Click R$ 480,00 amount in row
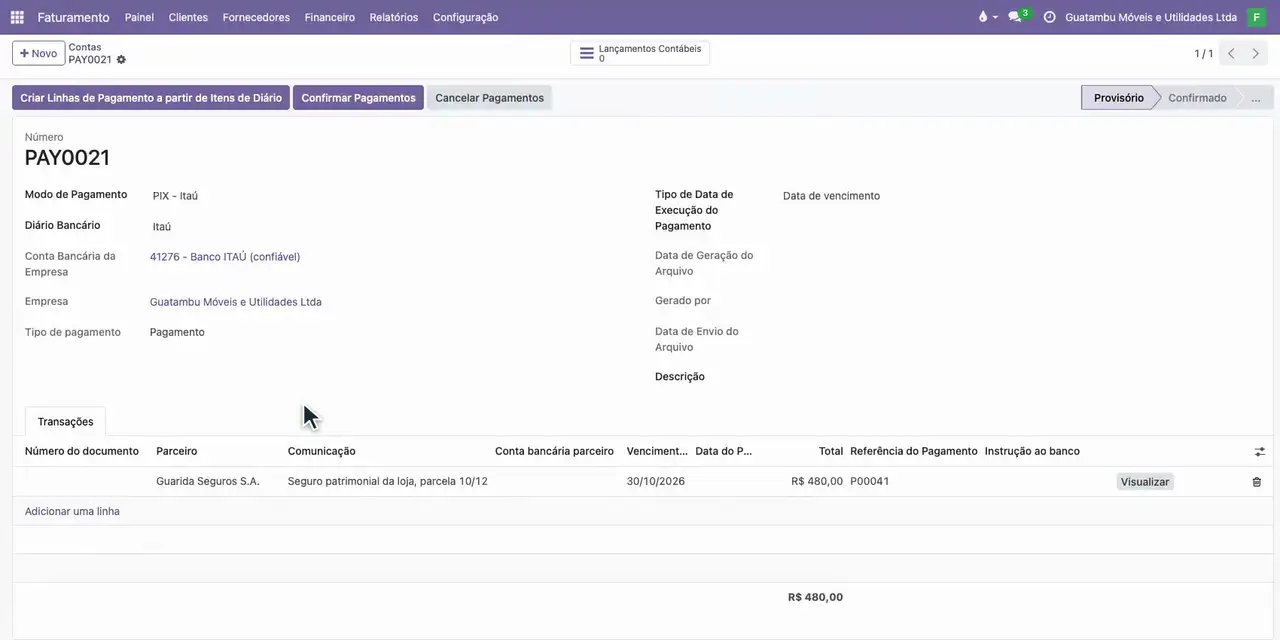This screenshot has height=640, width=1280. (x=817, y=482)
